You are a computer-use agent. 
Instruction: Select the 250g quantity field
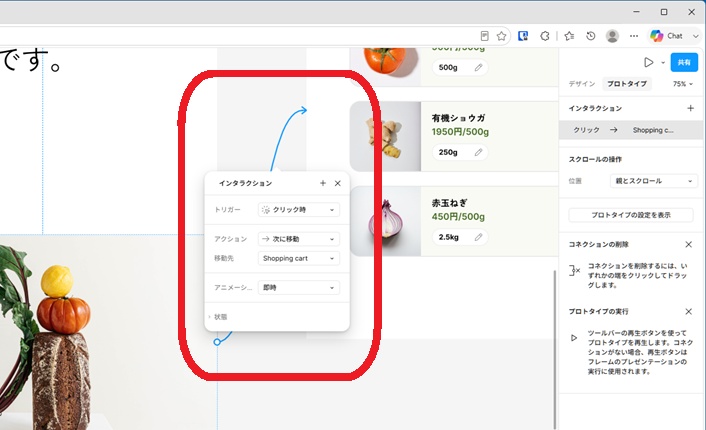460,152
